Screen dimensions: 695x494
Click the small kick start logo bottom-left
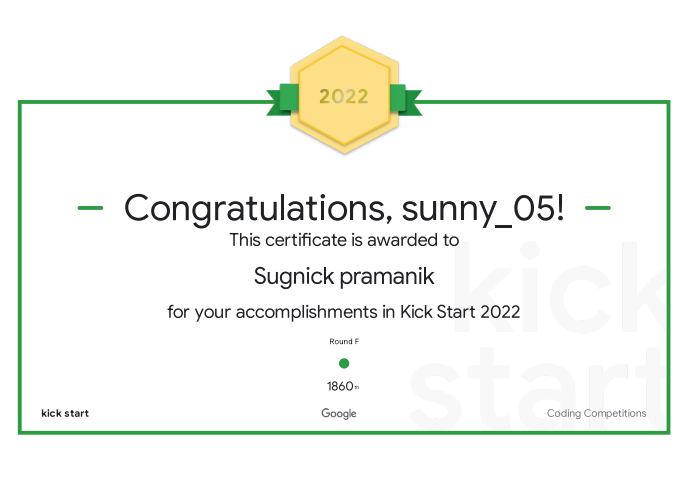(x=65, y=413)
